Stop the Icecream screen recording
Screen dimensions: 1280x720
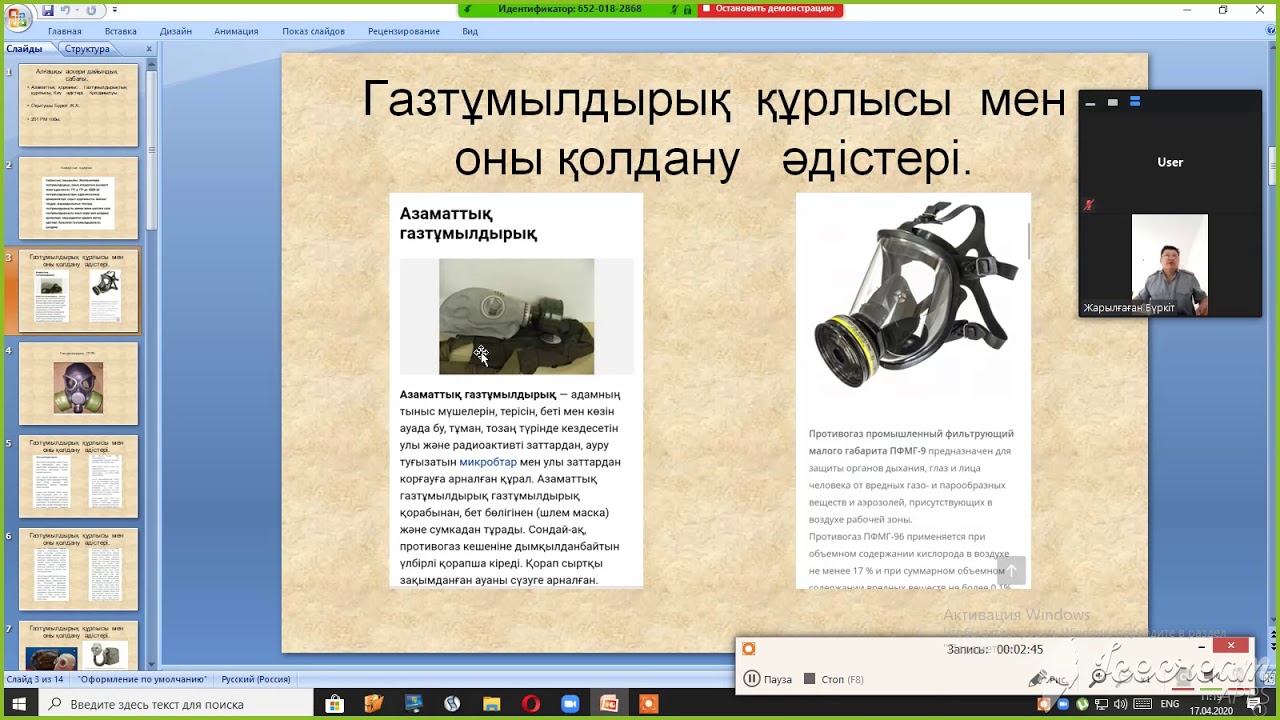click(833, 679)
